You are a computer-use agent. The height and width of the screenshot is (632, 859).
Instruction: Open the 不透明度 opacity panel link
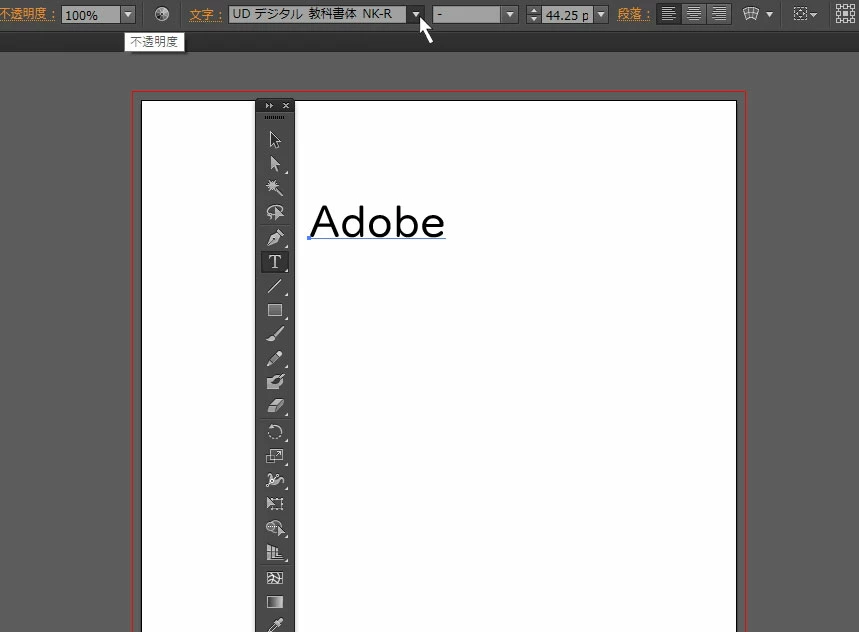(x=27, y=14)
